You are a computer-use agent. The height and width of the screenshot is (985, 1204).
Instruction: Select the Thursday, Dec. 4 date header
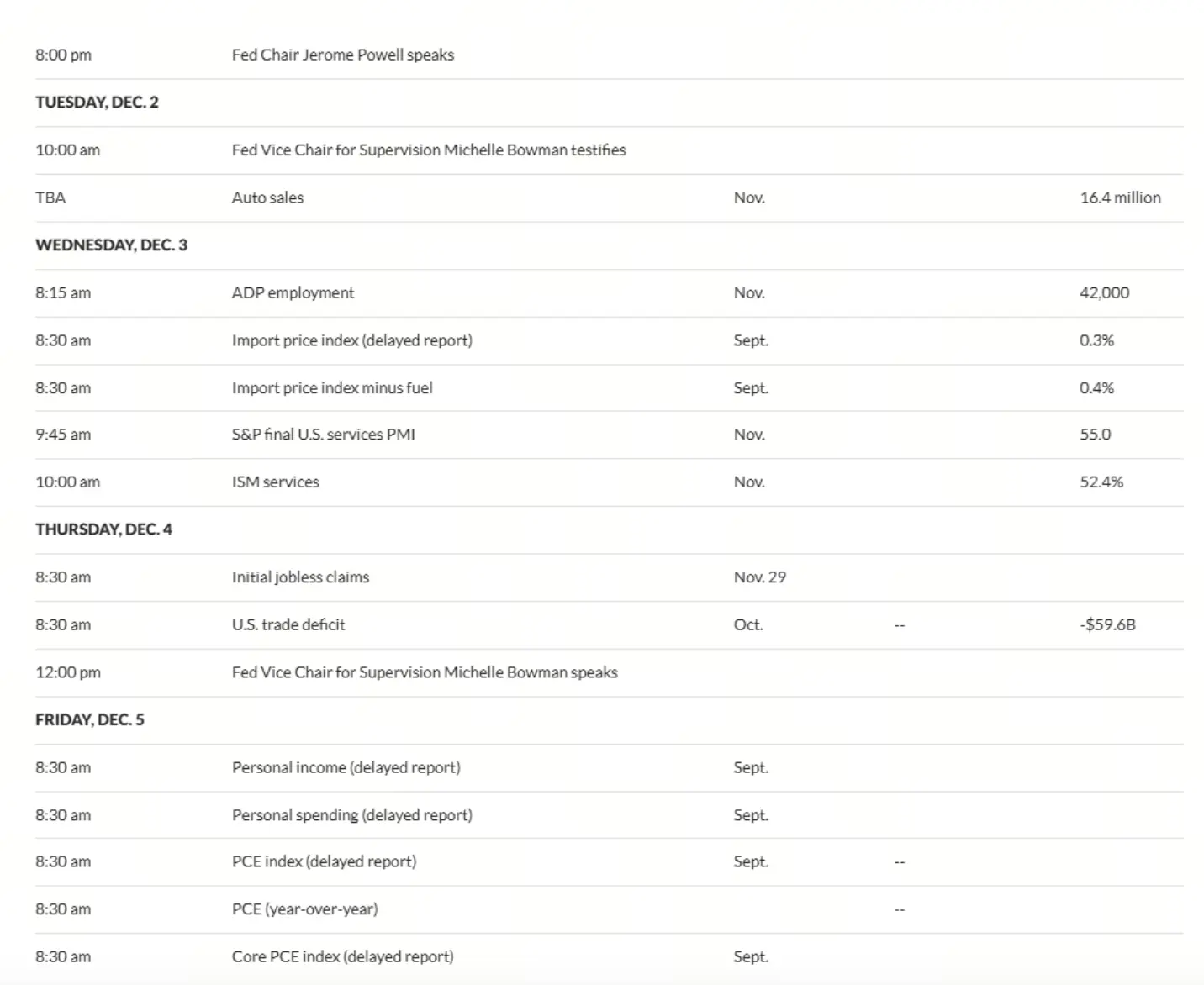click(x=103, y=529)
